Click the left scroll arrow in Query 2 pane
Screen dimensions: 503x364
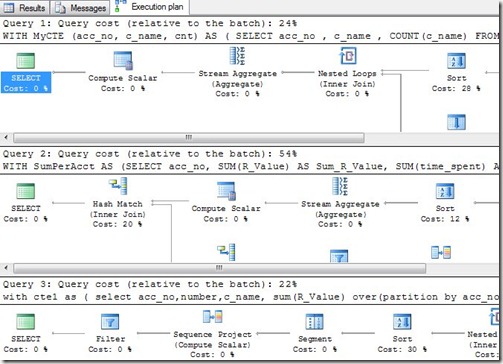6,268
